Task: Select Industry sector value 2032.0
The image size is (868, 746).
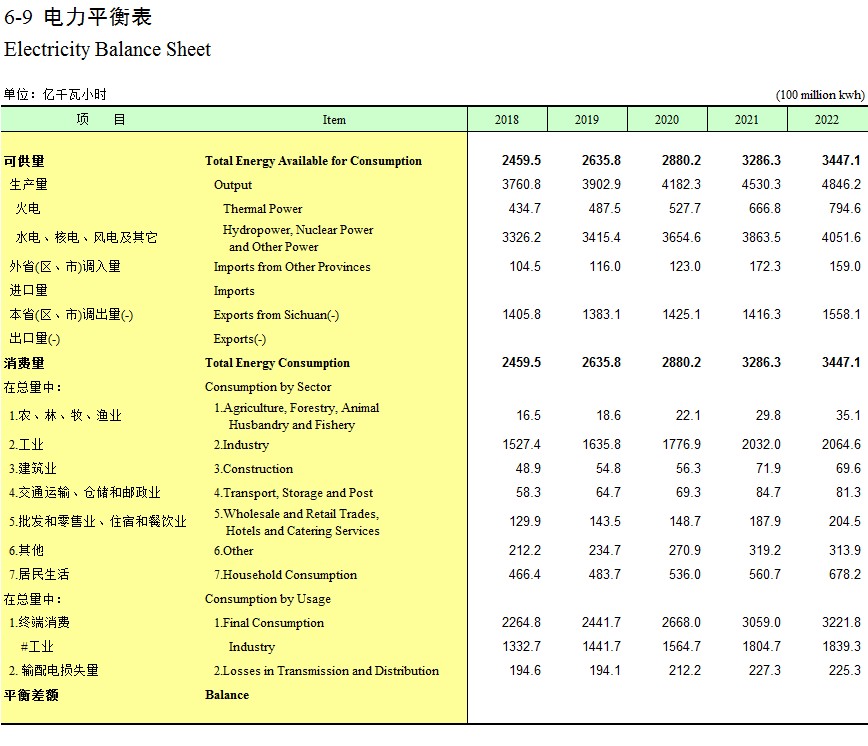Action: tap(761, 444)
